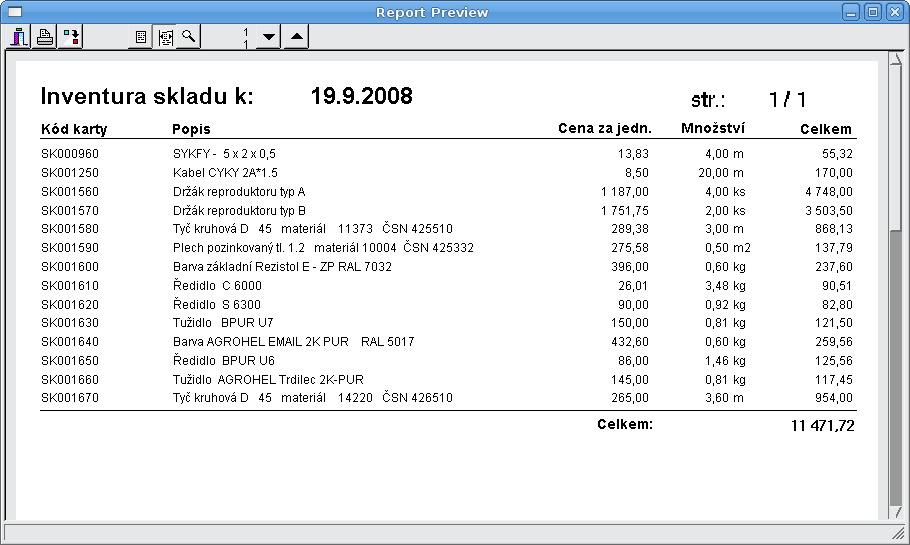
Task: Switch to whole page view
Action: tap(141, 38)
